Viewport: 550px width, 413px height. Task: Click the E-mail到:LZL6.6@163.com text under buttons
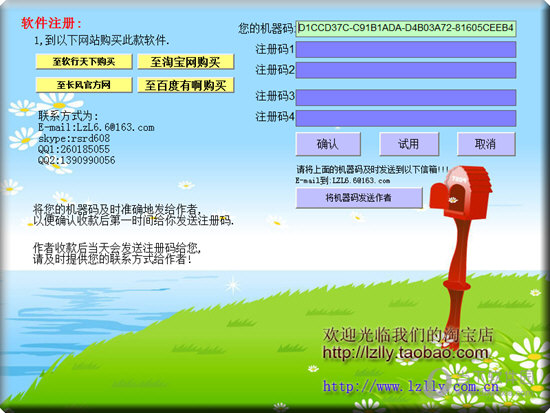point(343,181)
